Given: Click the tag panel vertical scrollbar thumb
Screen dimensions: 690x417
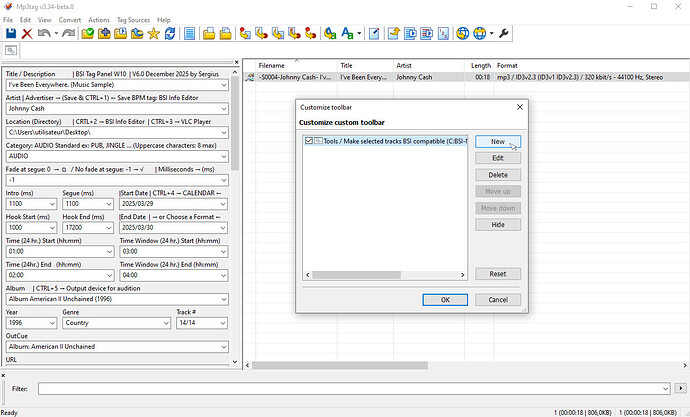Looking at the screenshot, I should point(235,124).
